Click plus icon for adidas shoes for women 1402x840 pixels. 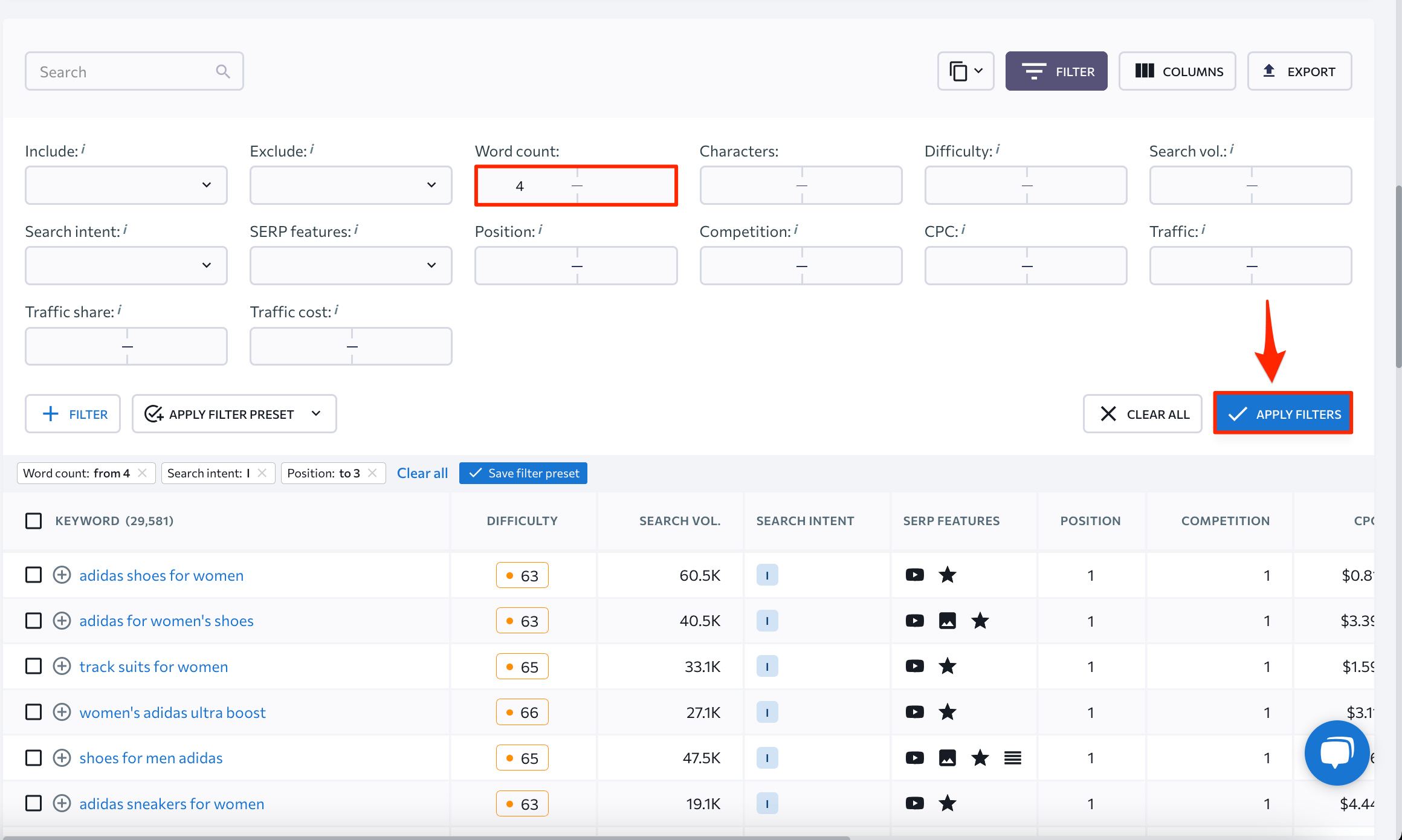pos(62,575)
